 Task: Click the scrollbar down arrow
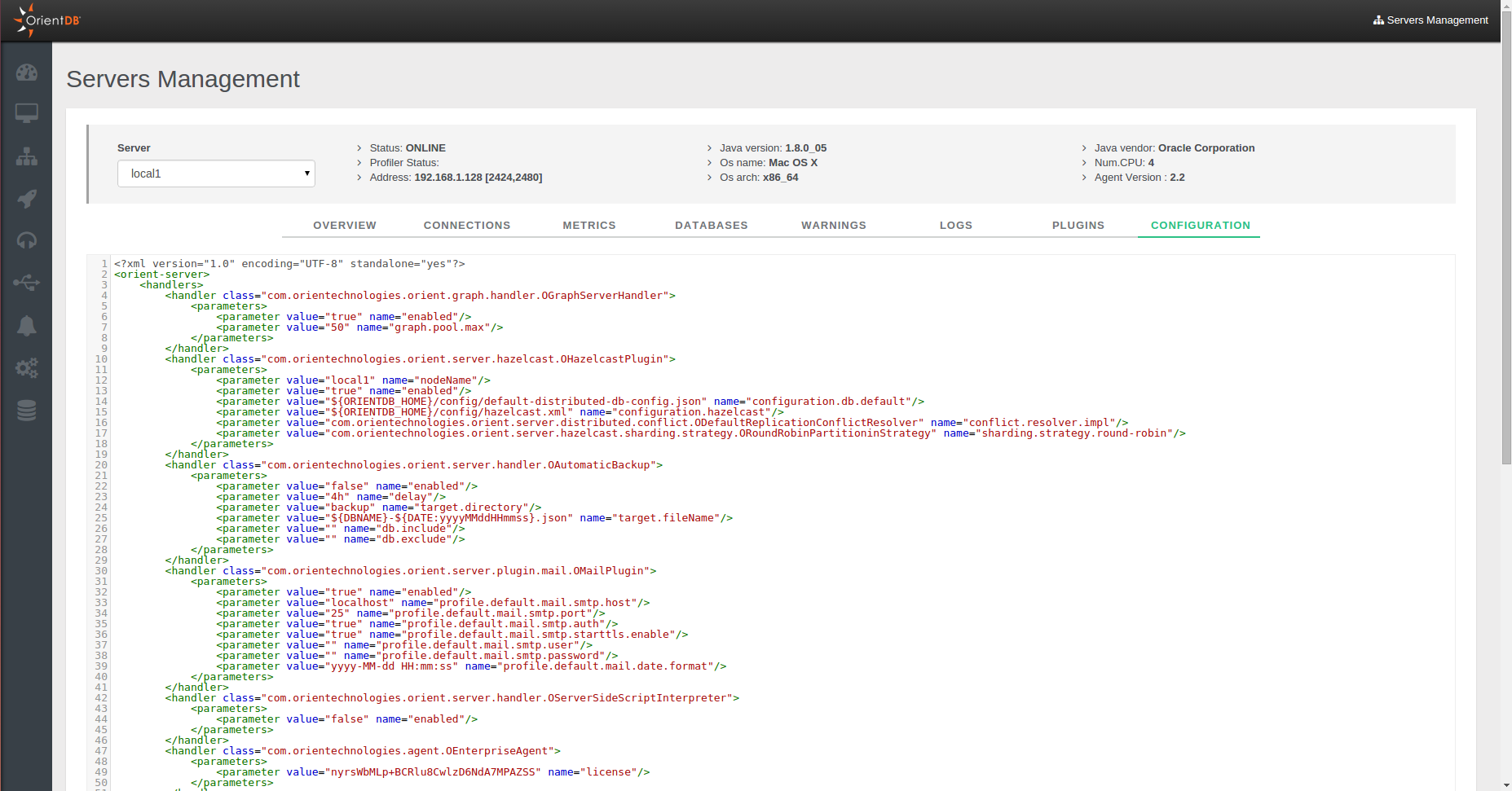click(1506, 785)
